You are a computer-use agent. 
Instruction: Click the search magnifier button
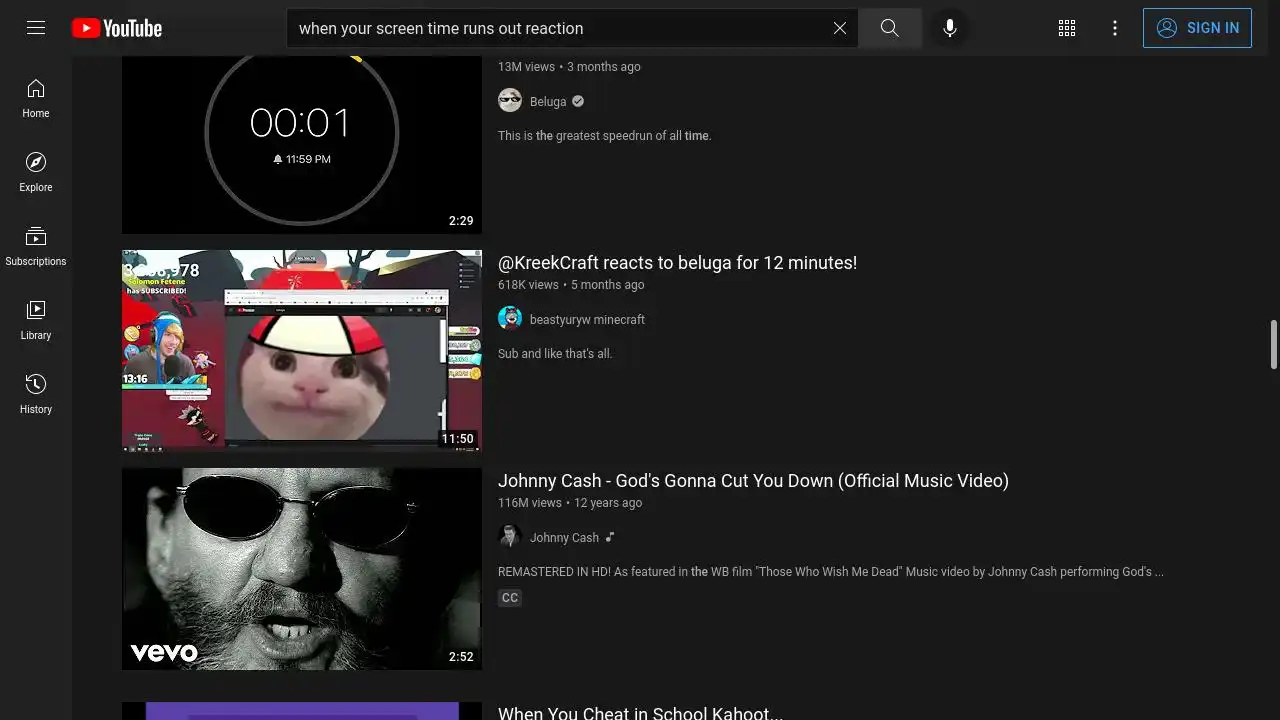[890, 28]
